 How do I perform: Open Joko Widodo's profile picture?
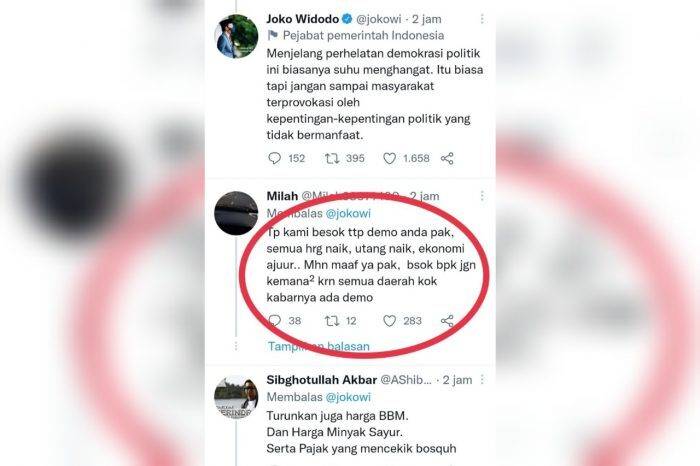click(x=236, y=36)
